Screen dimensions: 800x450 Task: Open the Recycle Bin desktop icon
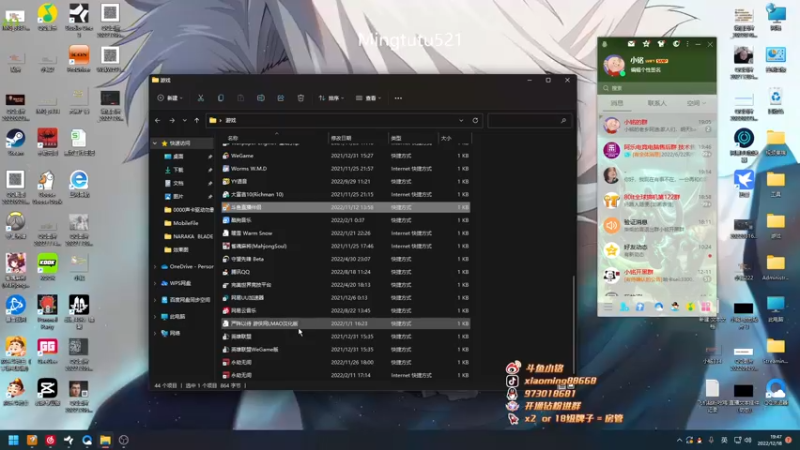[776, 101]
